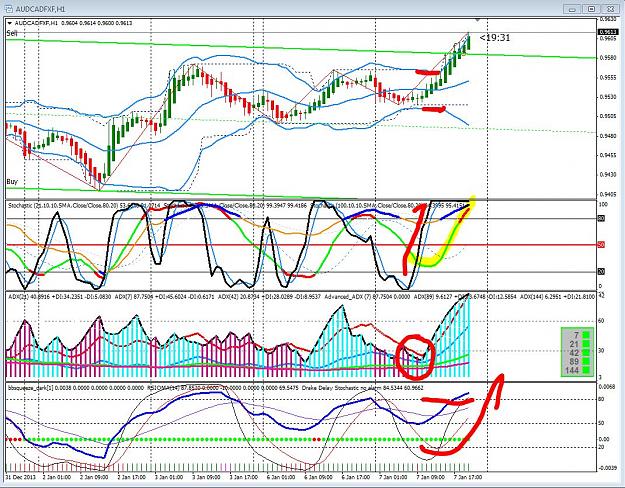The height and width of the screenshot is (488, 625).
Task: Click the 0.00 scale value in bottom panel
Action: [604, 439]
